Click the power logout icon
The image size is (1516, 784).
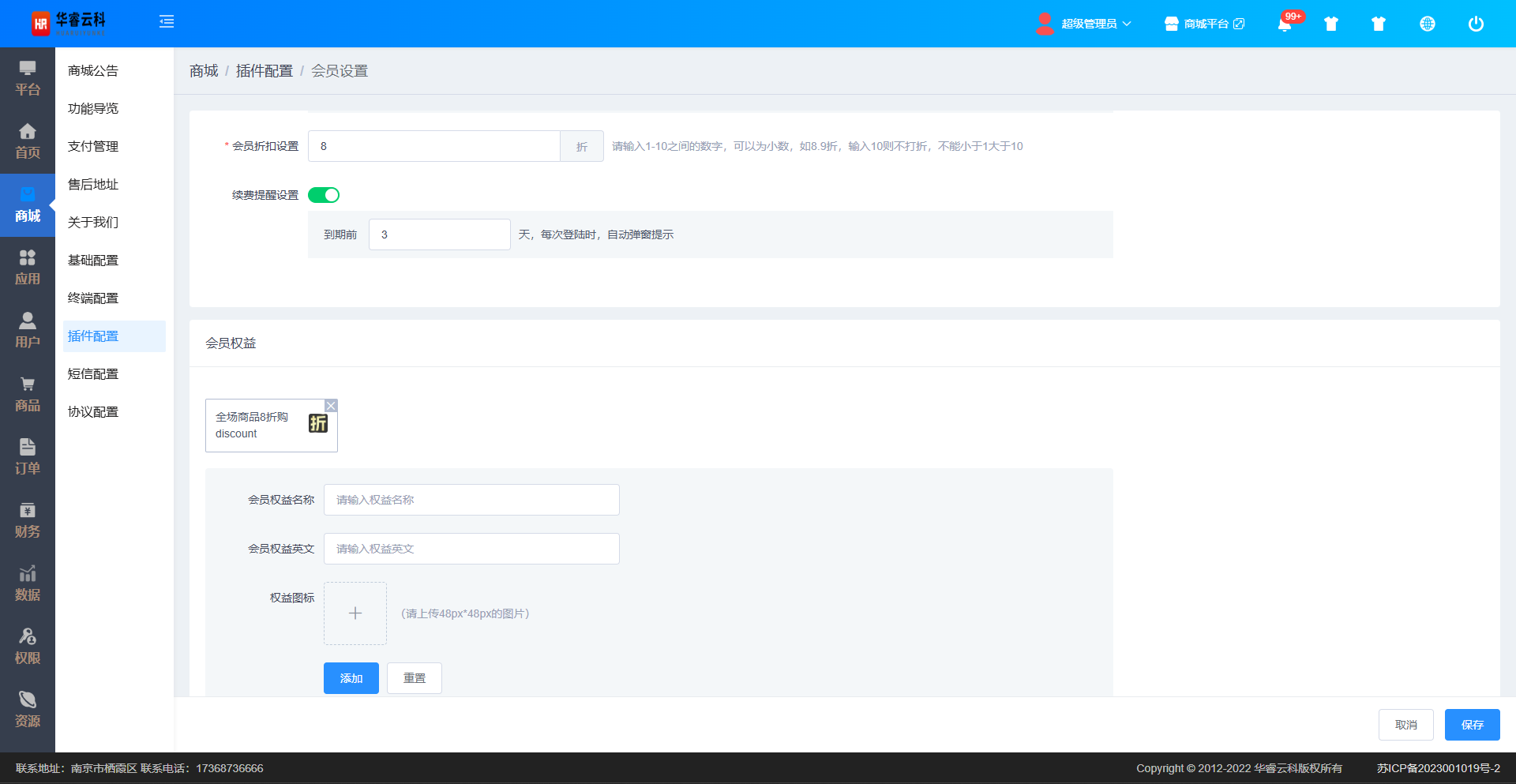tap(1475, 24)
